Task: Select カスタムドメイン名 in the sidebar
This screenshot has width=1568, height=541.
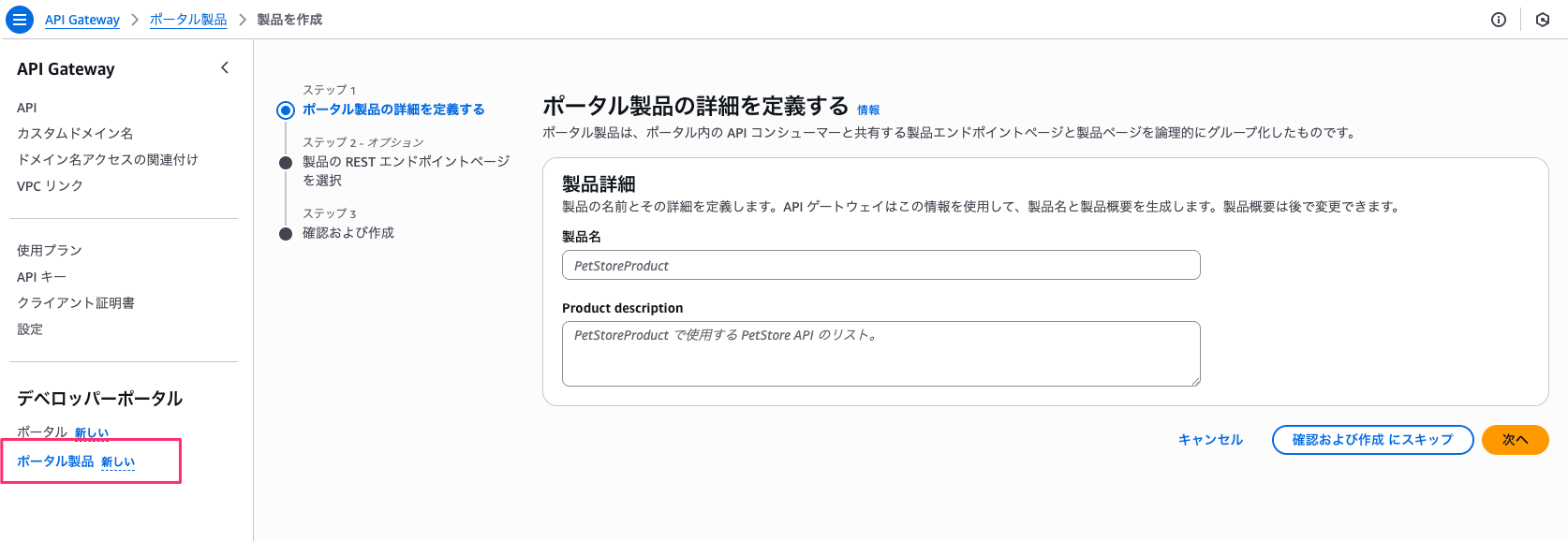Action: coord(75,134)
